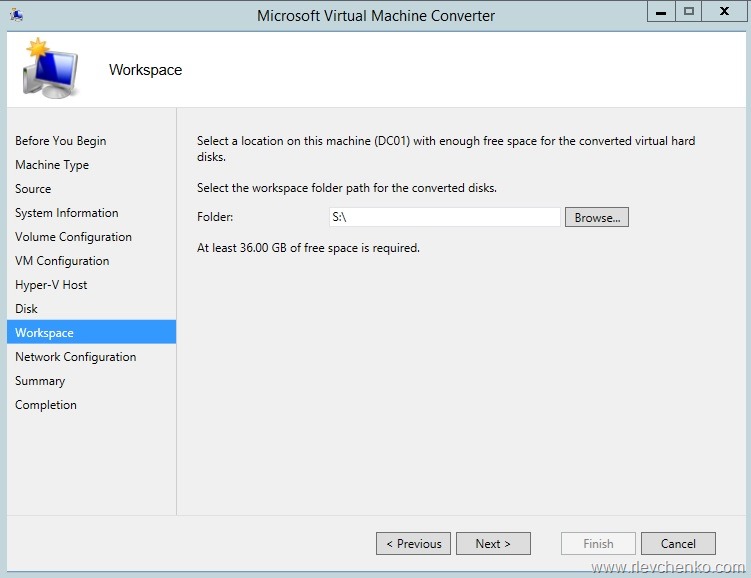The image size is (751, 578).
Task: Open the VM Configuration step
Action: 62,261
